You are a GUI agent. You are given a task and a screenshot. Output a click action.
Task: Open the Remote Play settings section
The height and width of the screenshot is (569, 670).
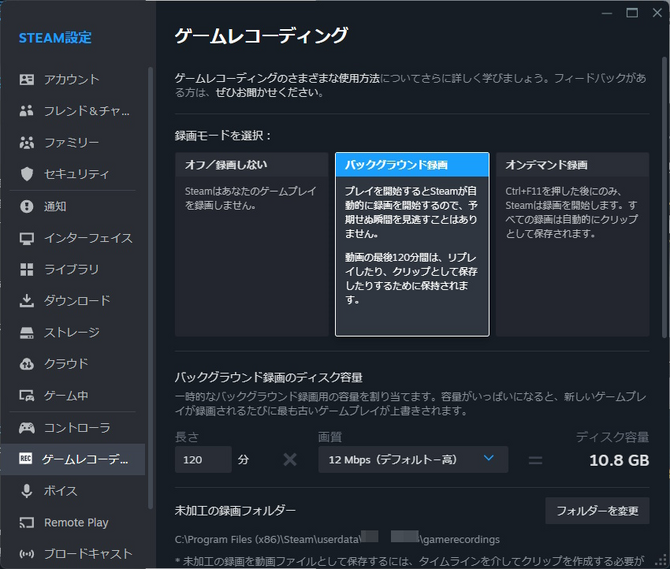click(76, 522)
